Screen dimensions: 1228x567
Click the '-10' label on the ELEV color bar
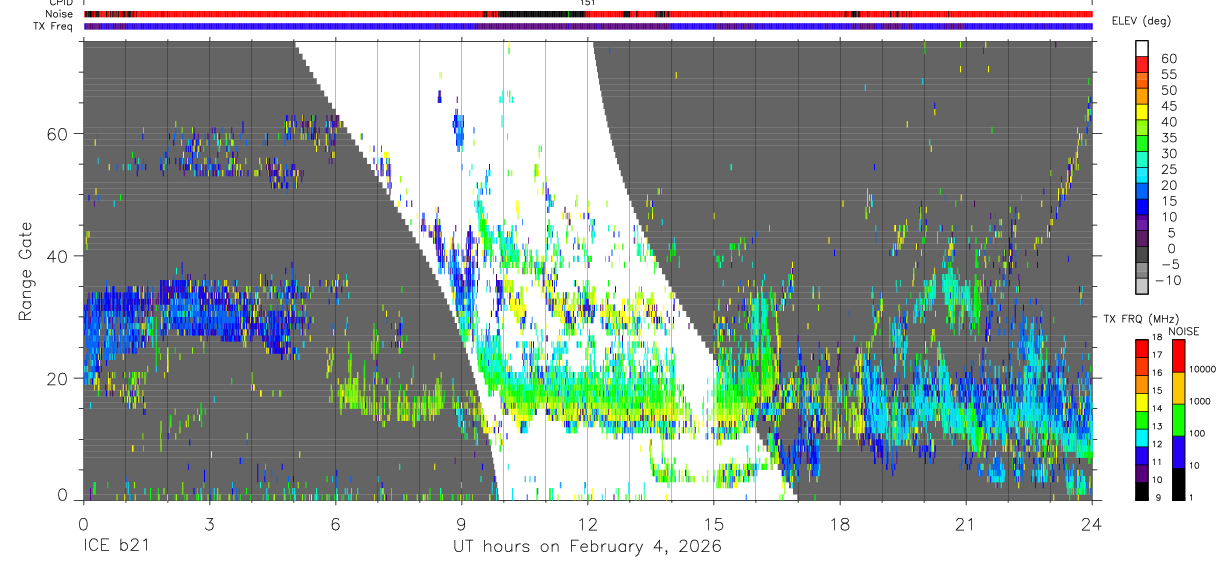pos(1167,280)
